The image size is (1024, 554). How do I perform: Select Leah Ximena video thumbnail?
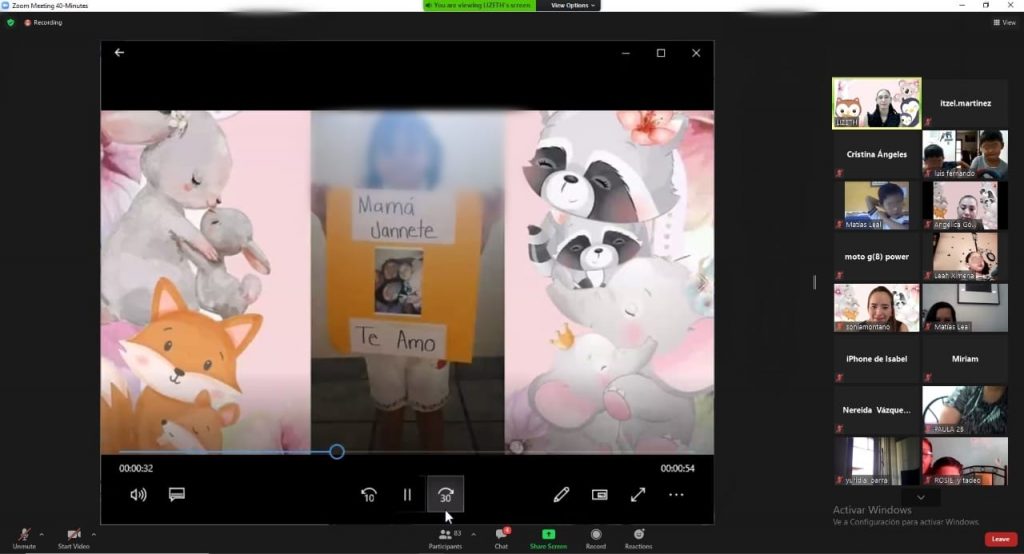pos(965,256)
